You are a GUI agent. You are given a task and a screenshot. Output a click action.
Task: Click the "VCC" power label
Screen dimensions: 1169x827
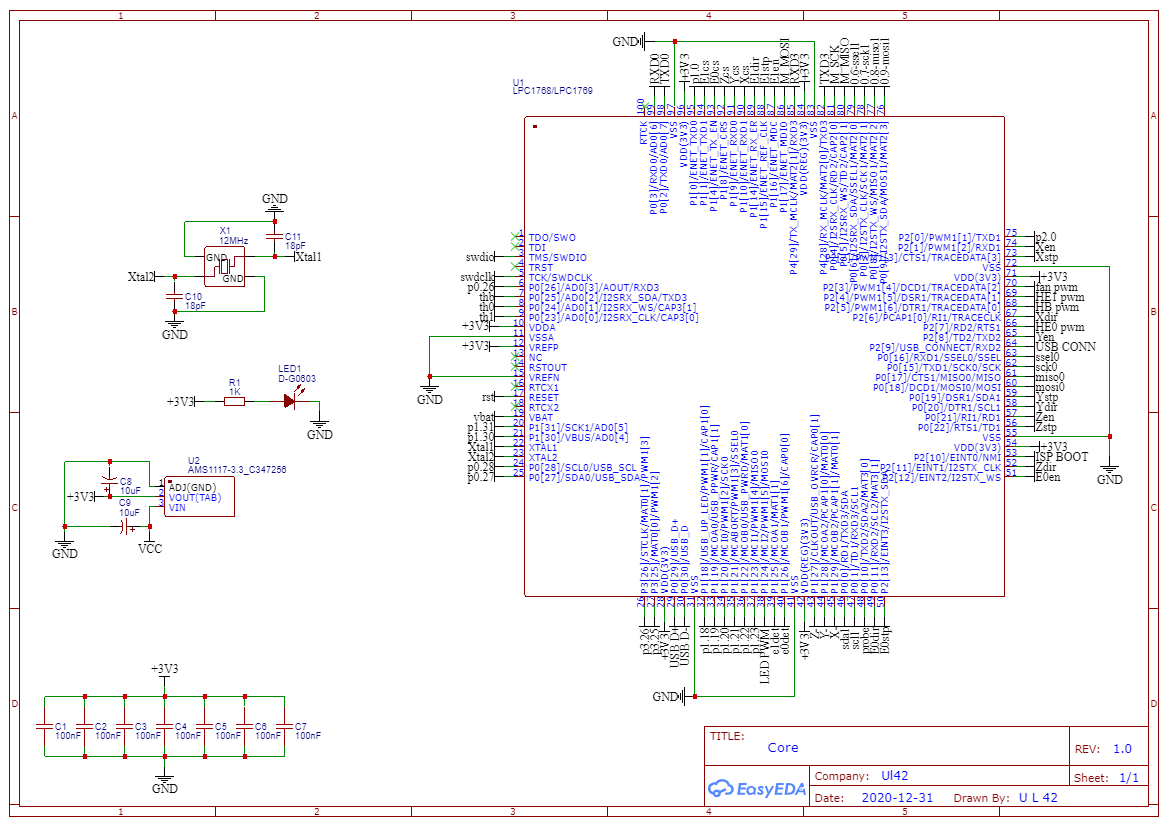click(x=150, y=549)
